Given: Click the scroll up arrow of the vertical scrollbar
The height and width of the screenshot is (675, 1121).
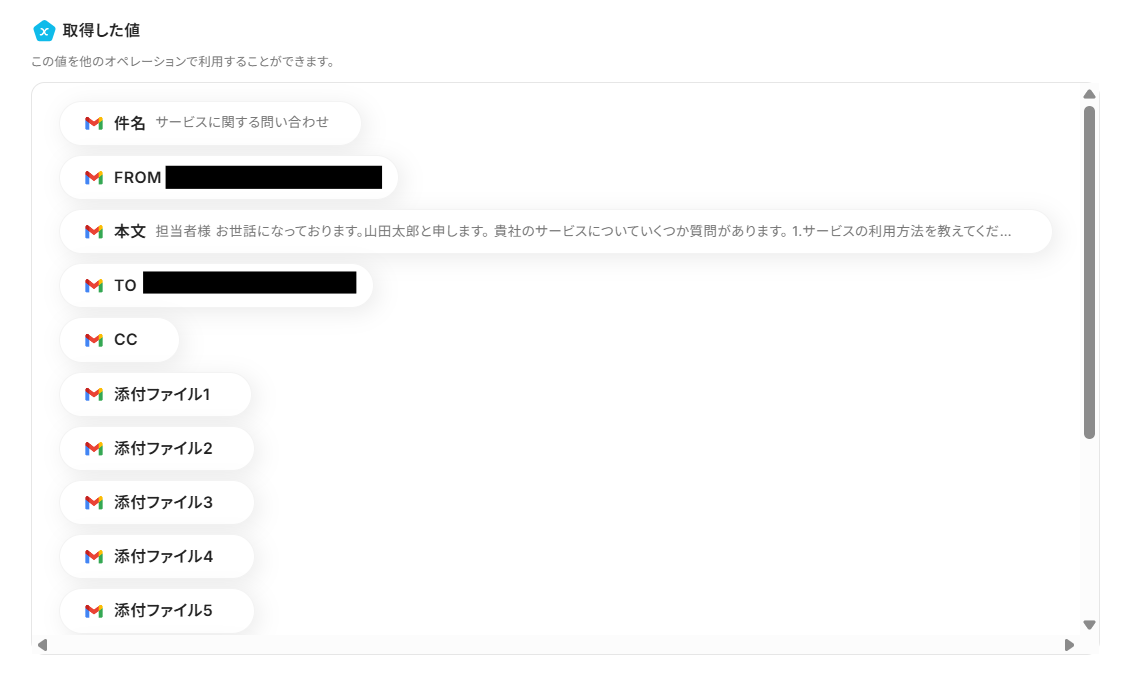Looking at the screenshot, I should [1089, 94].
